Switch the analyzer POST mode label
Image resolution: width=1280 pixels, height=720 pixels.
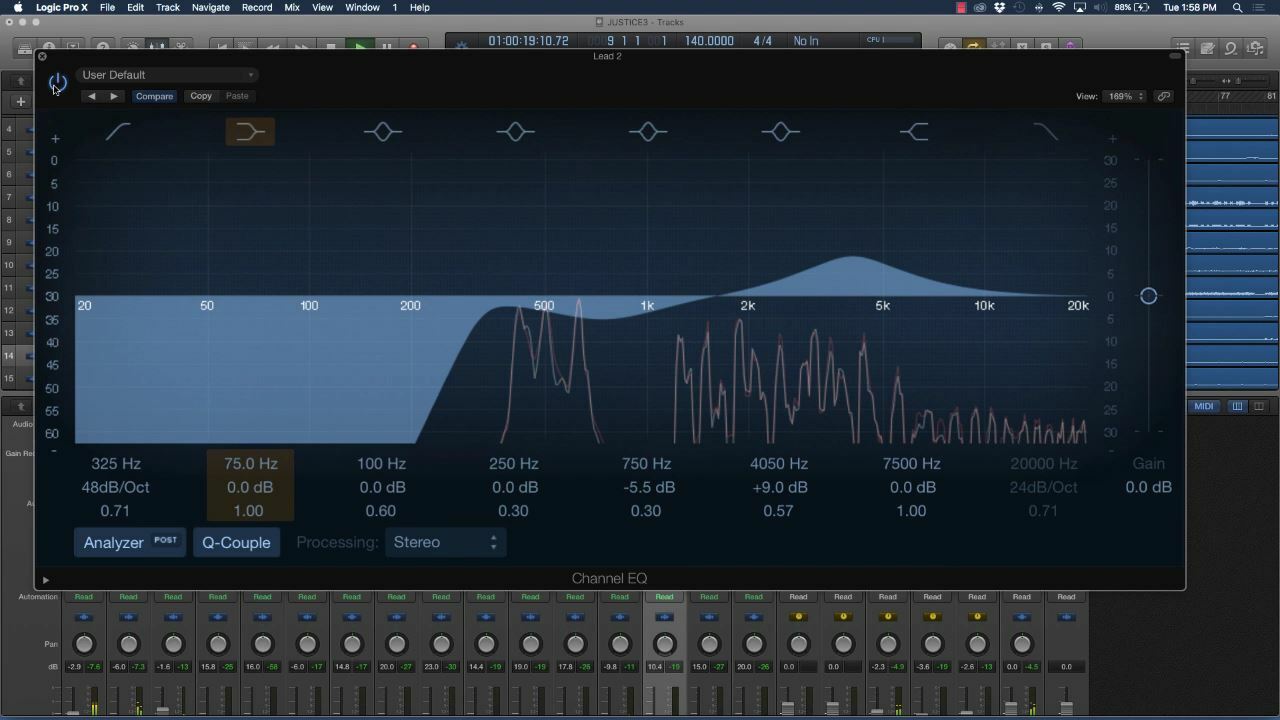click(165, 540)
